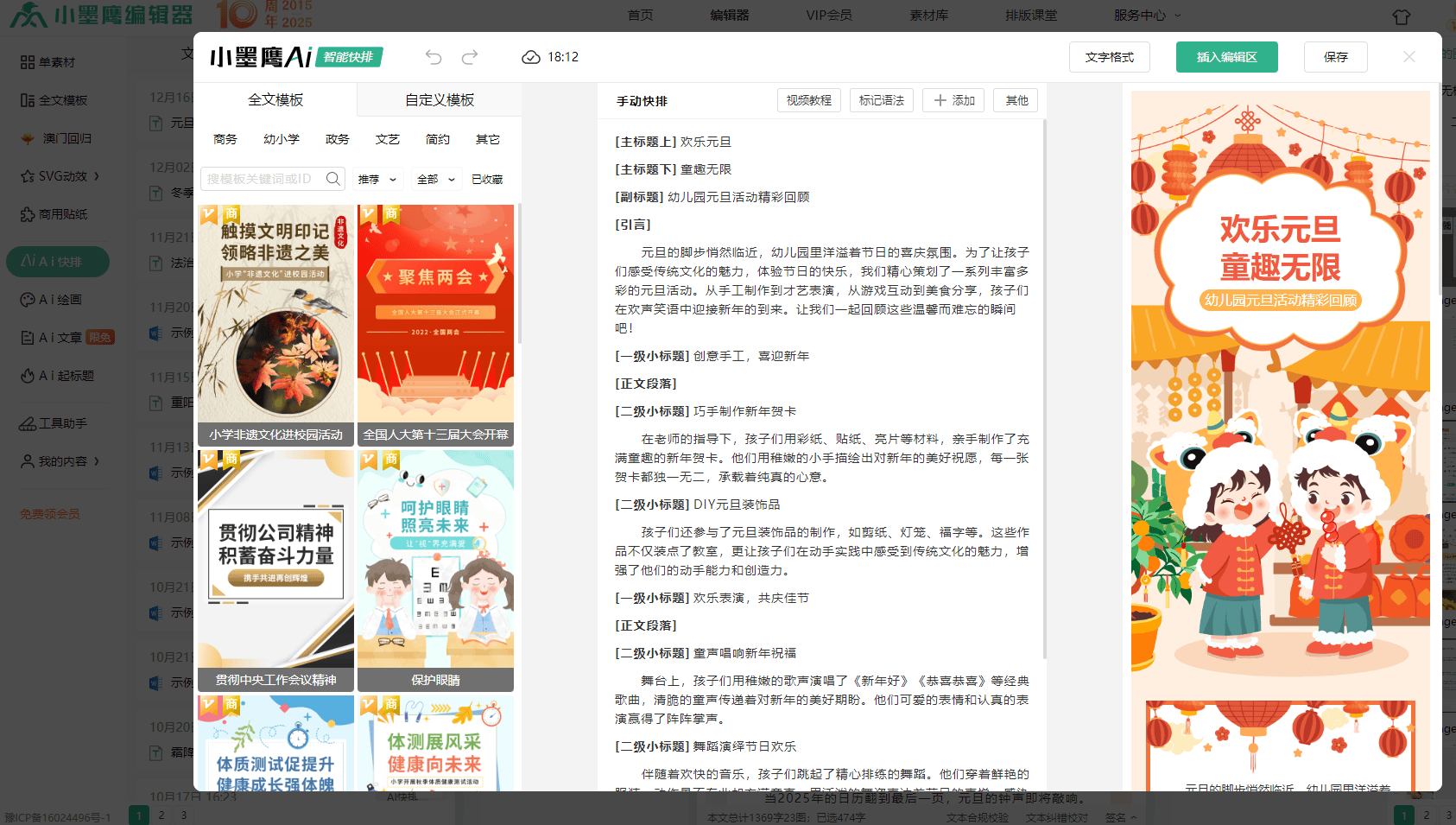Switch to the 全文模板 tab
1456x825 pixels.
[x=275, y=99]
